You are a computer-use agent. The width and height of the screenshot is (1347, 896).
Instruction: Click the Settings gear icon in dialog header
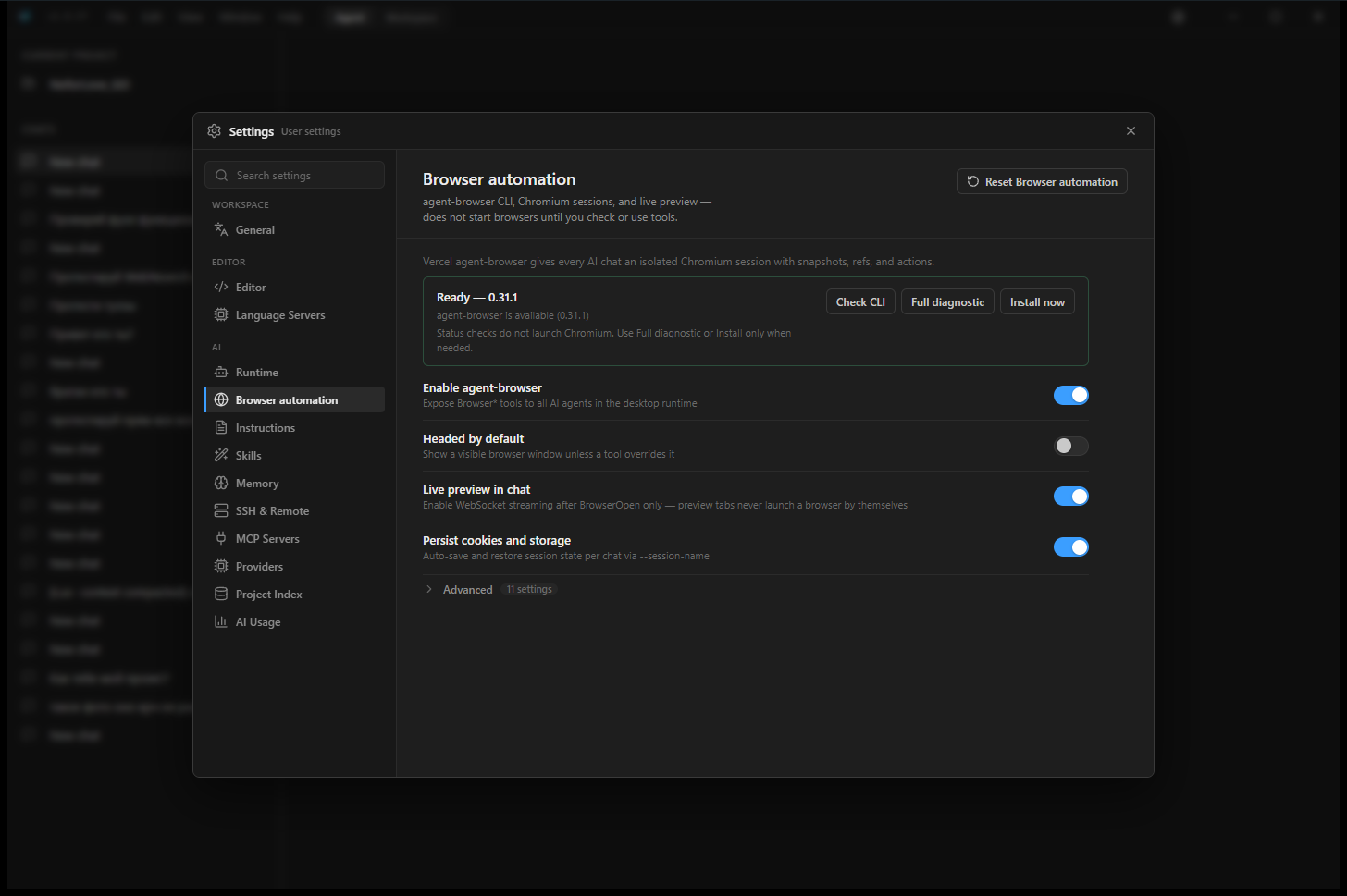click(214, 131)
